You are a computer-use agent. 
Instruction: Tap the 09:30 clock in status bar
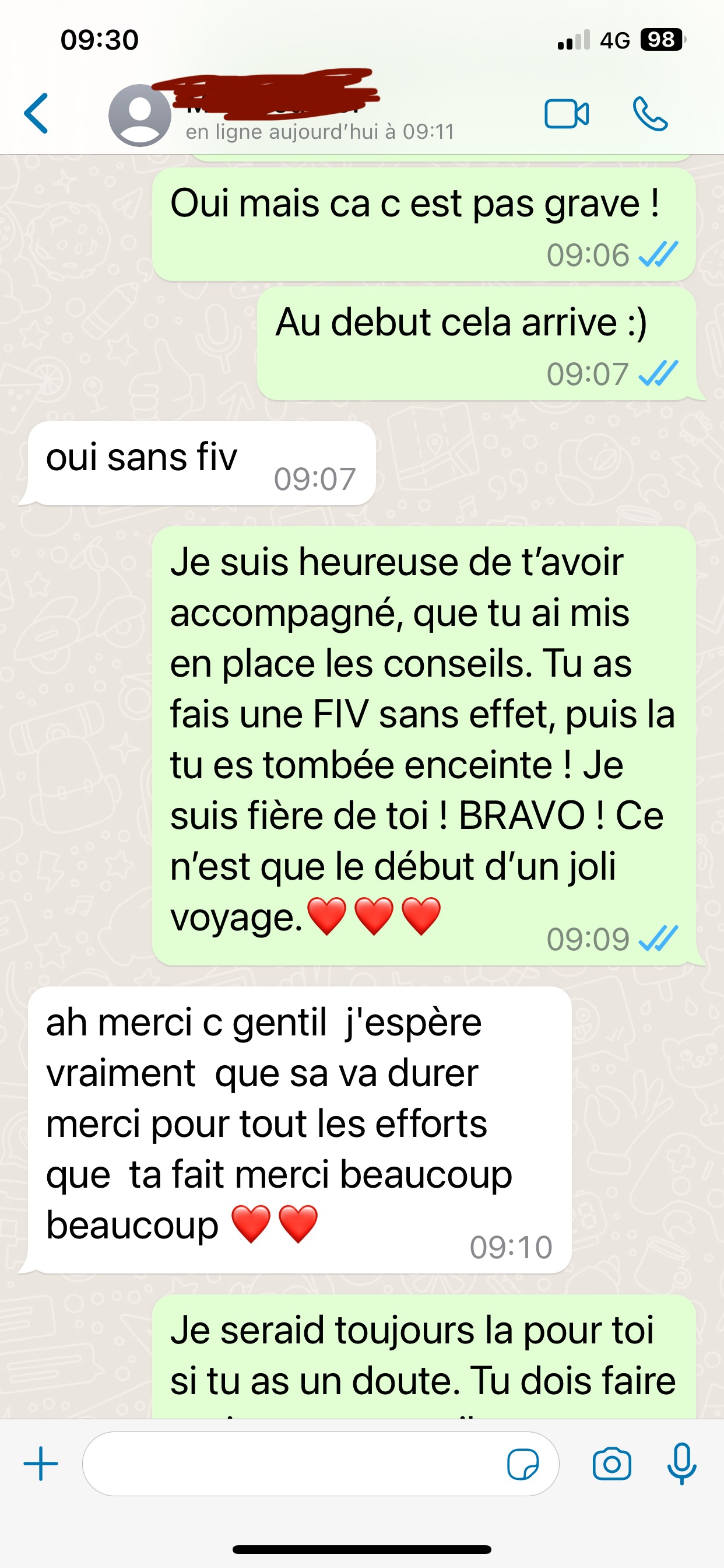100,40
